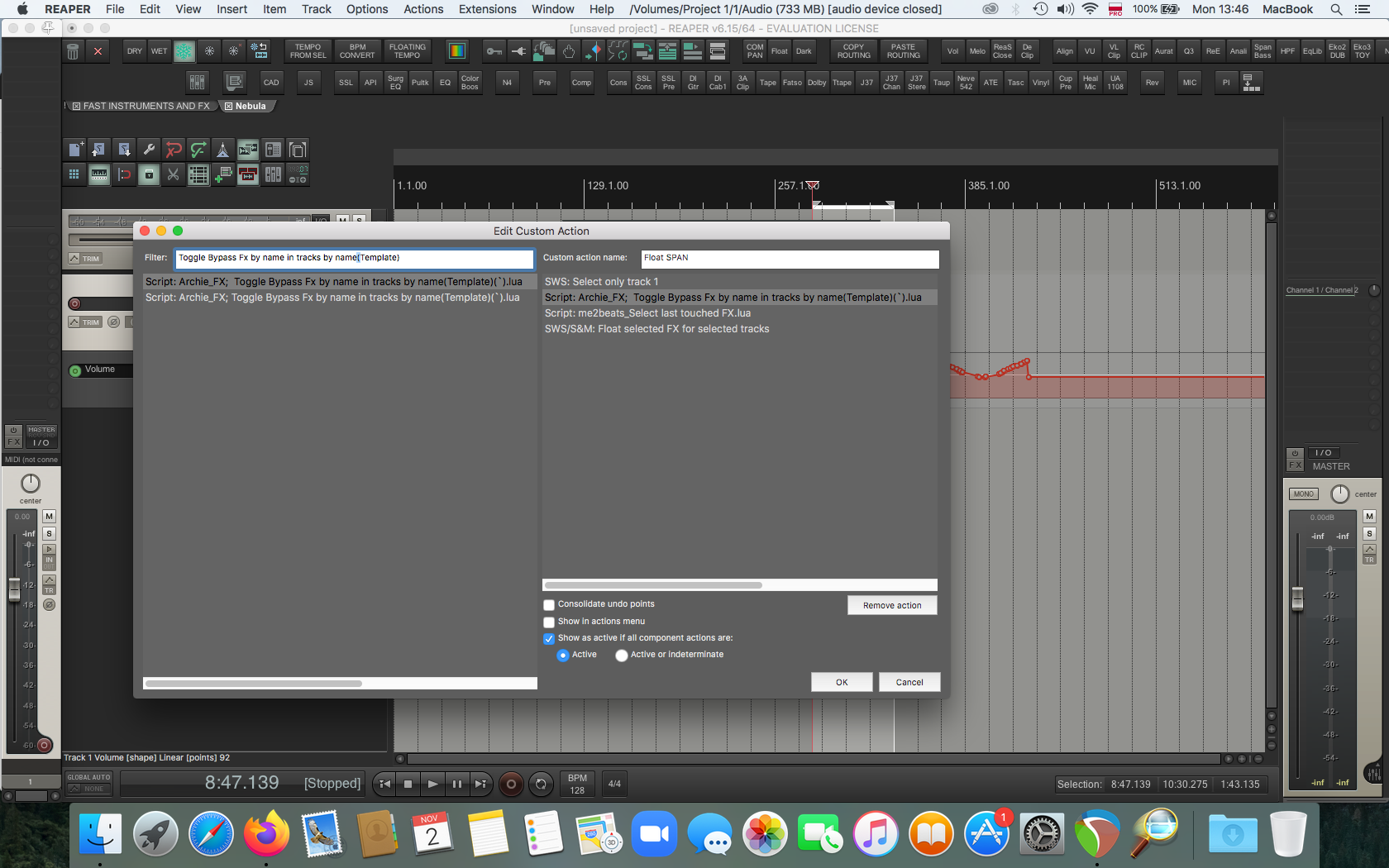
Task: Click the play transport button
Action: pos(432,784)
